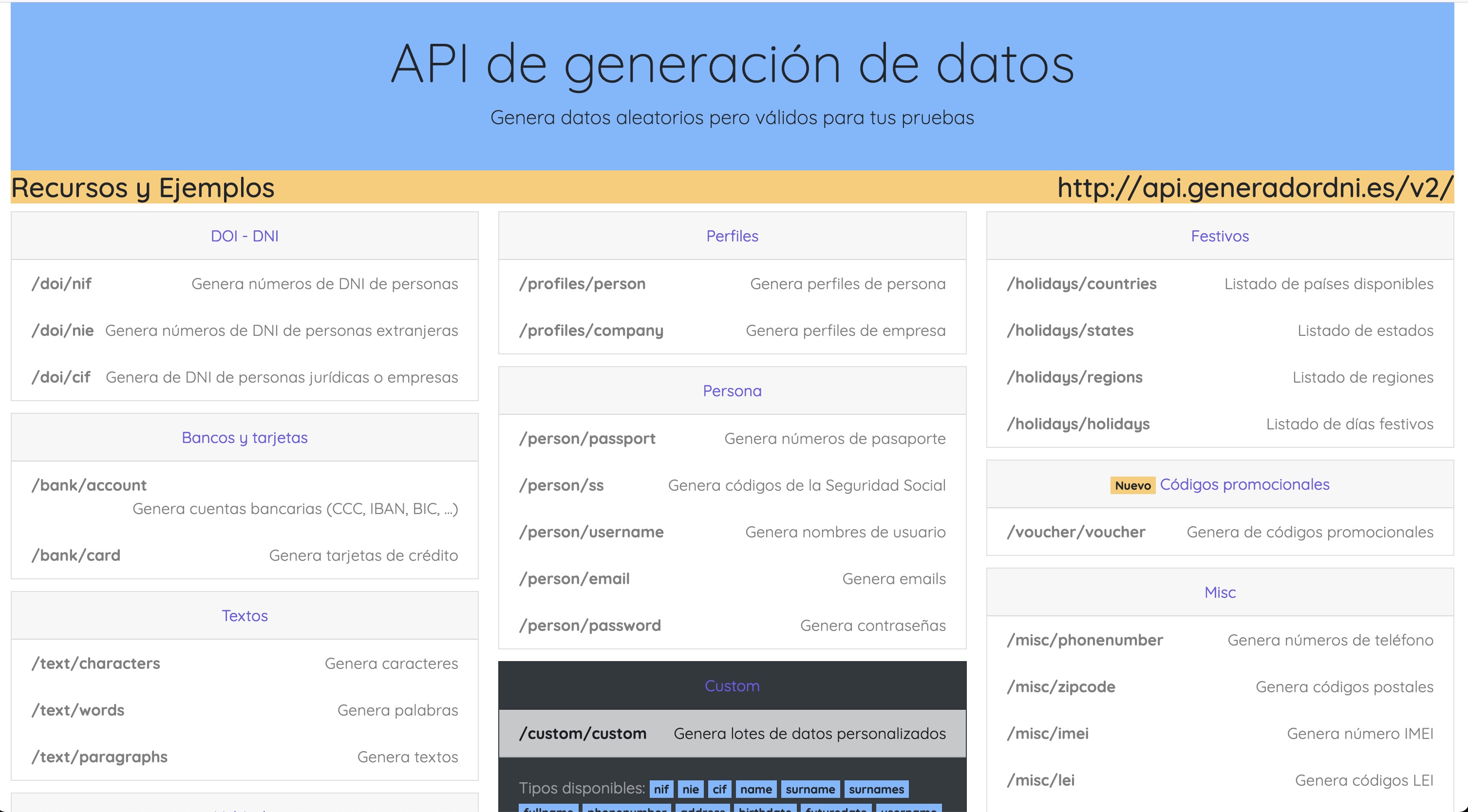1468x812 pixels.
Task: Open the Códigos promocionales section heading
Action: pos(1244,484)
